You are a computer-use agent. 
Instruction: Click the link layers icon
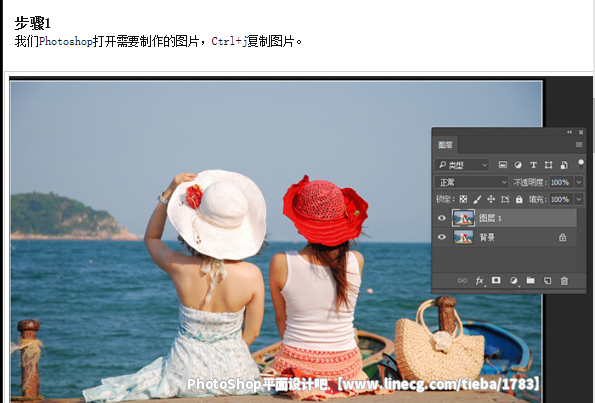coord(462,280)
